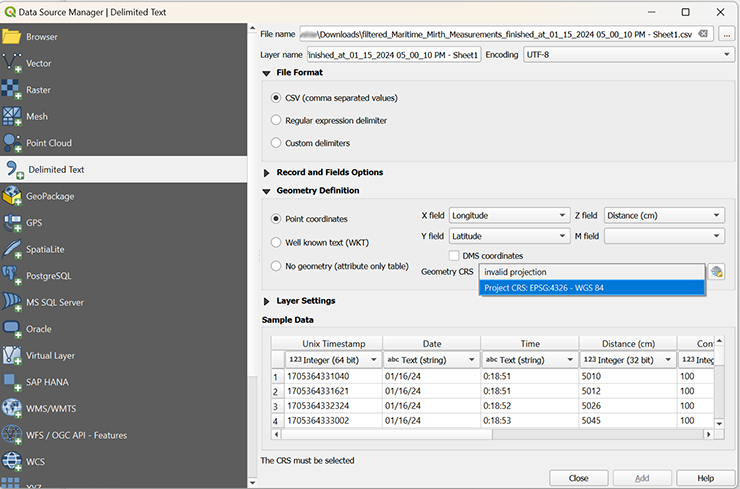Open the Mesh source icon
The height and width of the screenshot is (489, 740).
(x=12, y=116)
